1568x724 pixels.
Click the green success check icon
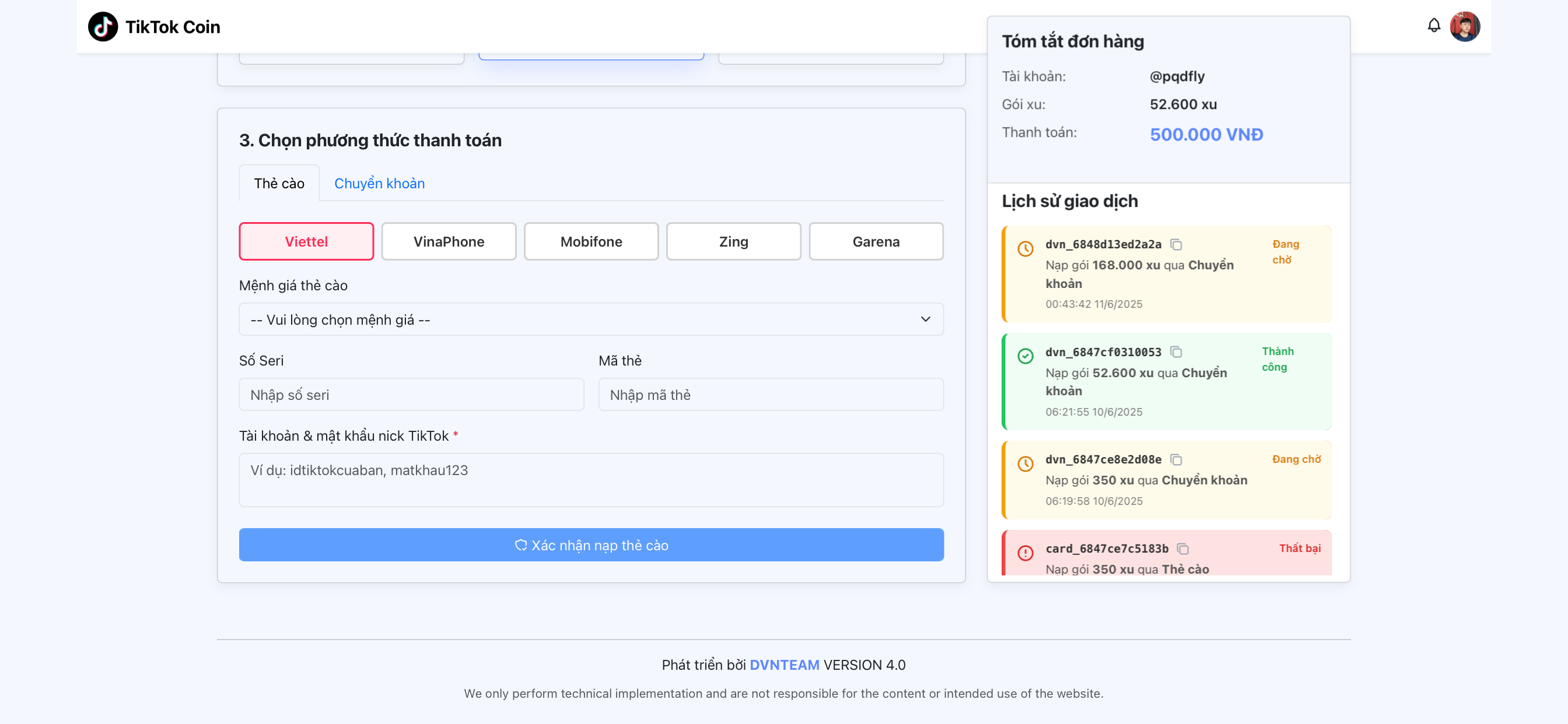[1025, 357]
